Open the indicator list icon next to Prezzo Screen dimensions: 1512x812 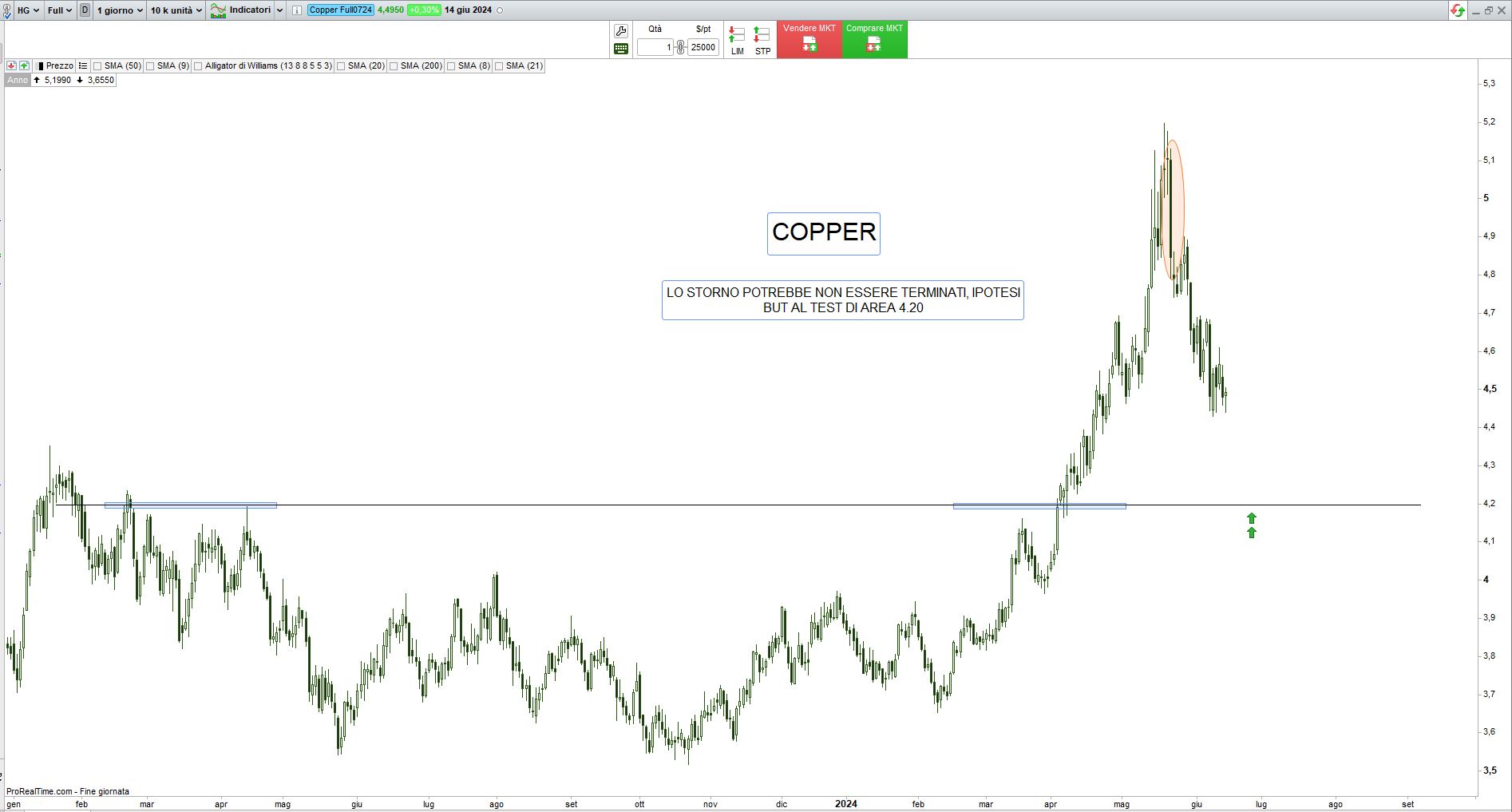[83, 65]
